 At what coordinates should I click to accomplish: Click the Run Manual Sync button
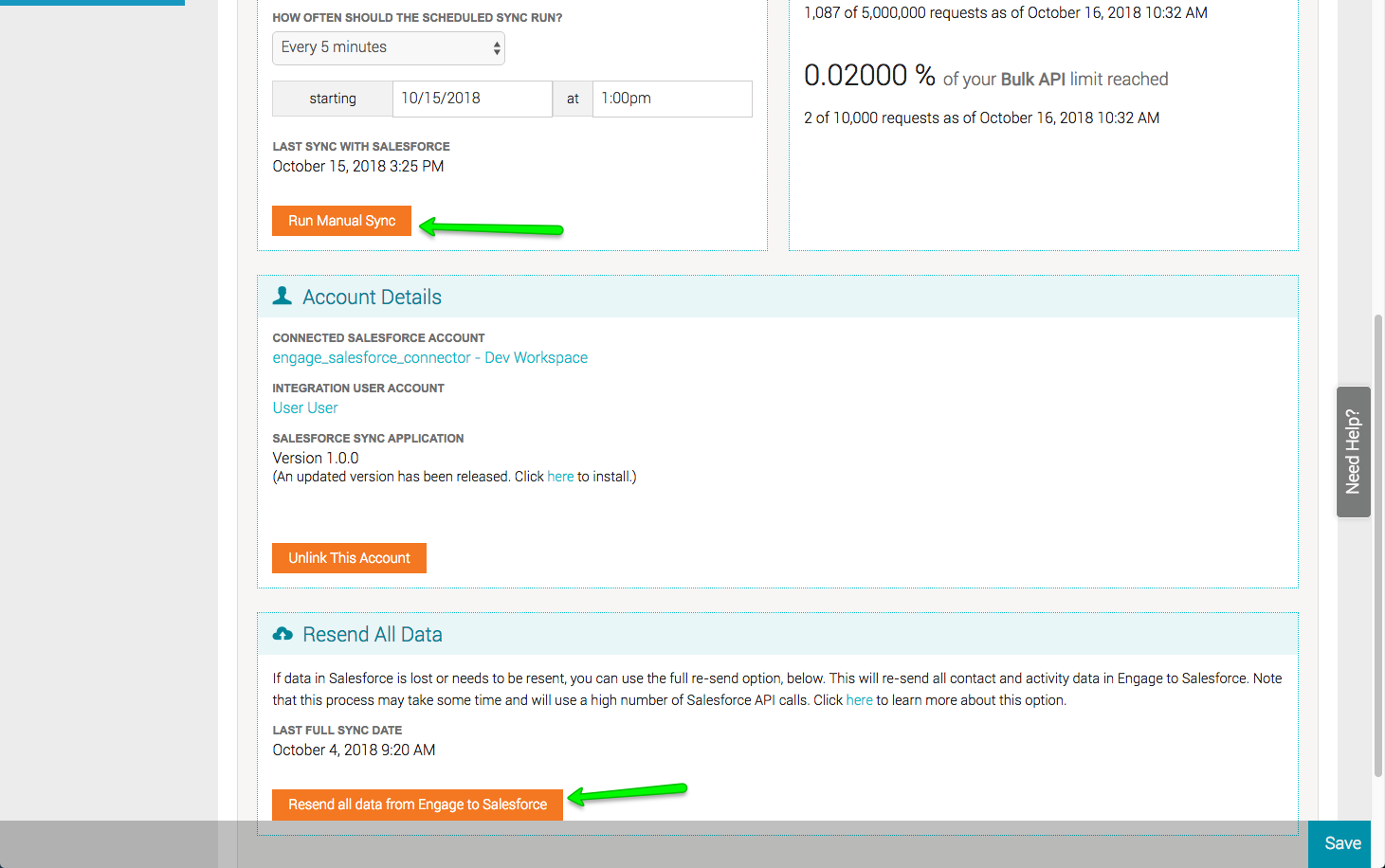click(x=341, y=221)
